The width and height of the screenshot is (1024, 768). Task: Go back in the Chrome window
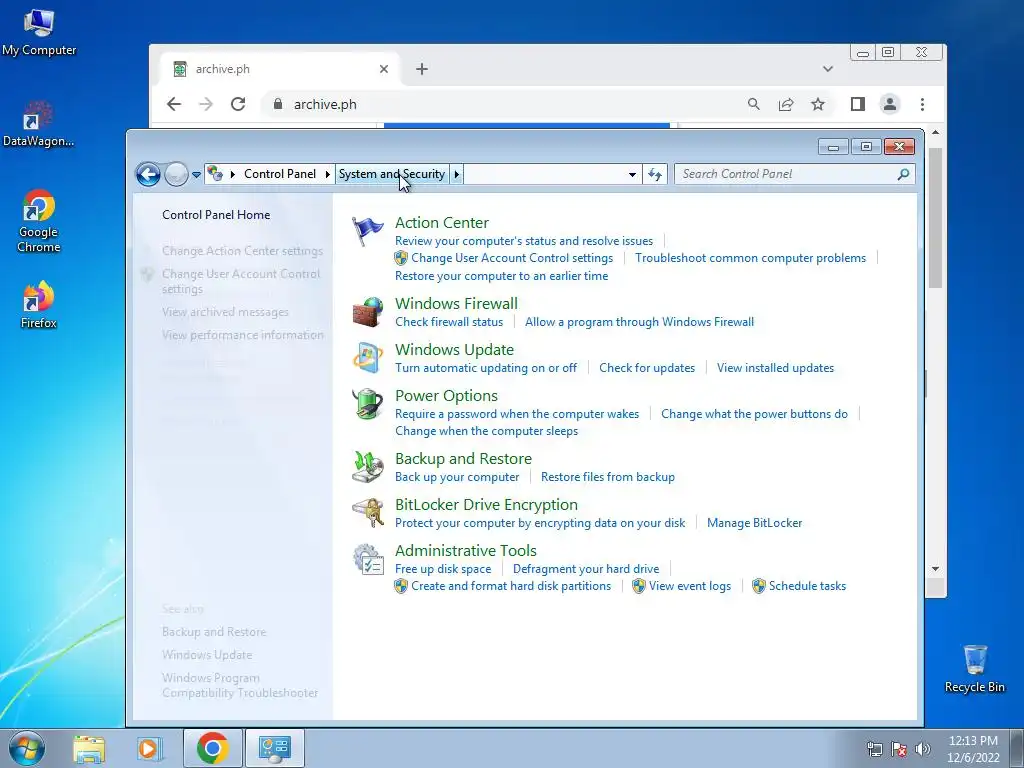(x=174, y=104)
